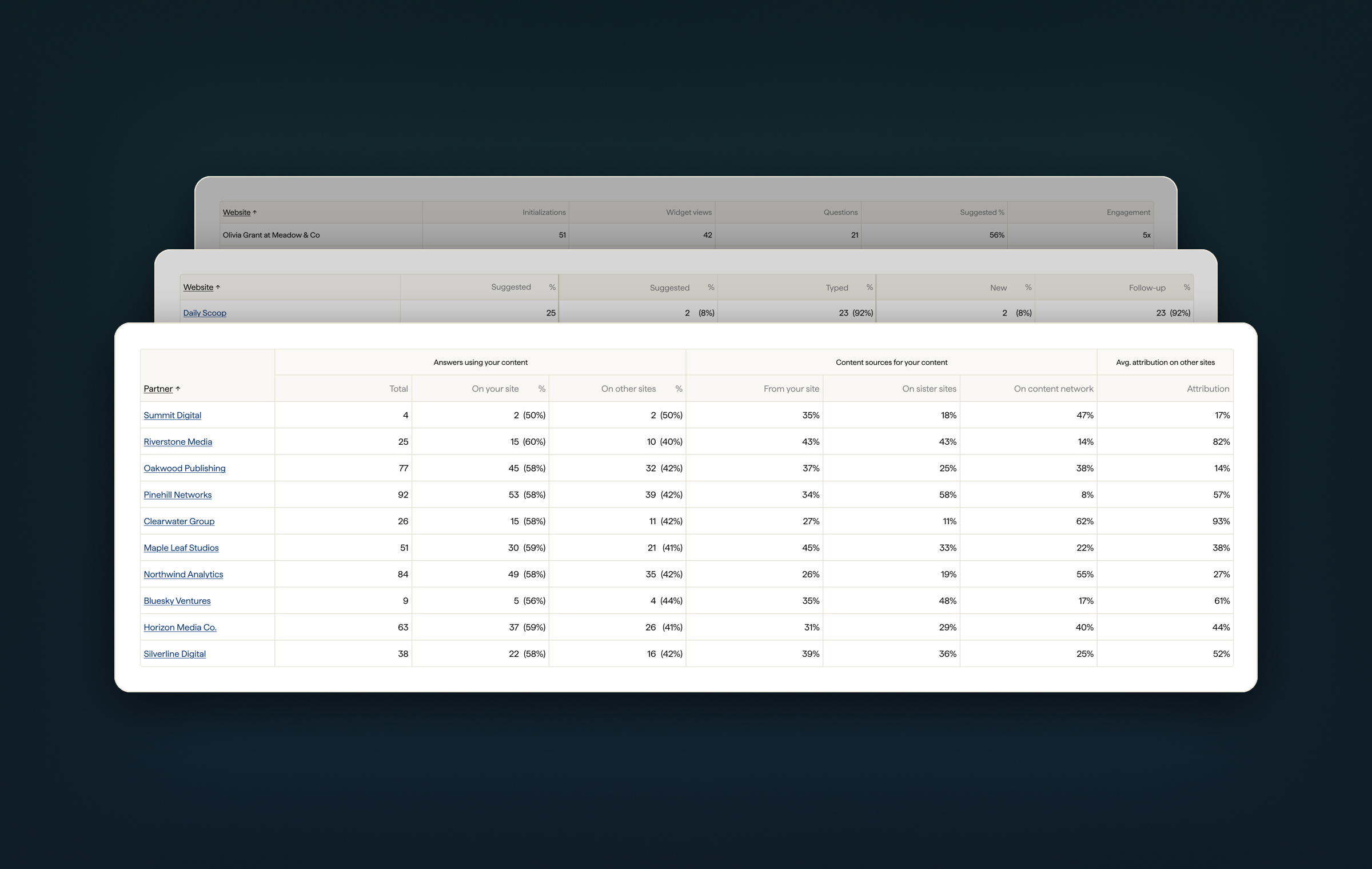The height and width of the screenshot is (869, 1372).
Task: Click the Typed header in middle window
Action: [836, 288]
